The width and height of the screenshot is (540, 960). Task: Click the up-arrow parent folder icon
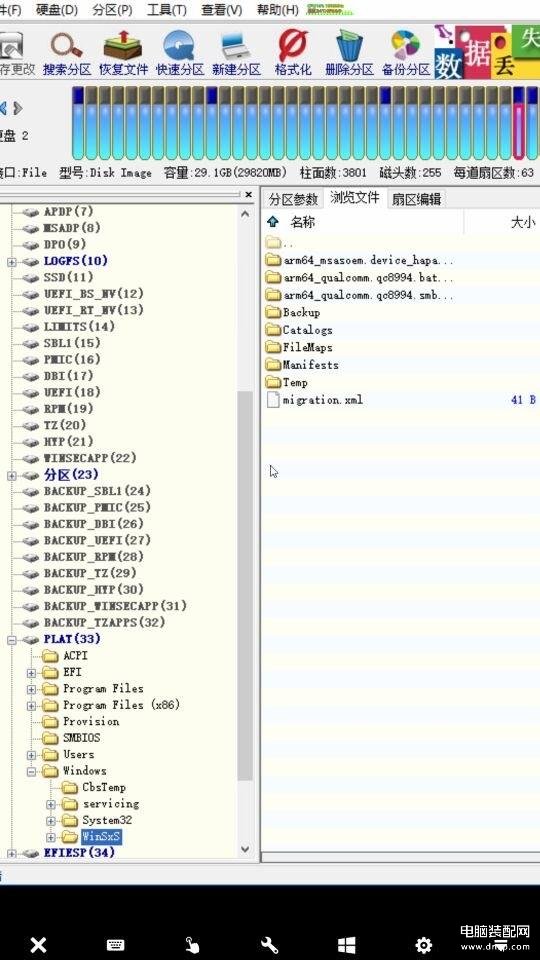pos(273,222)
